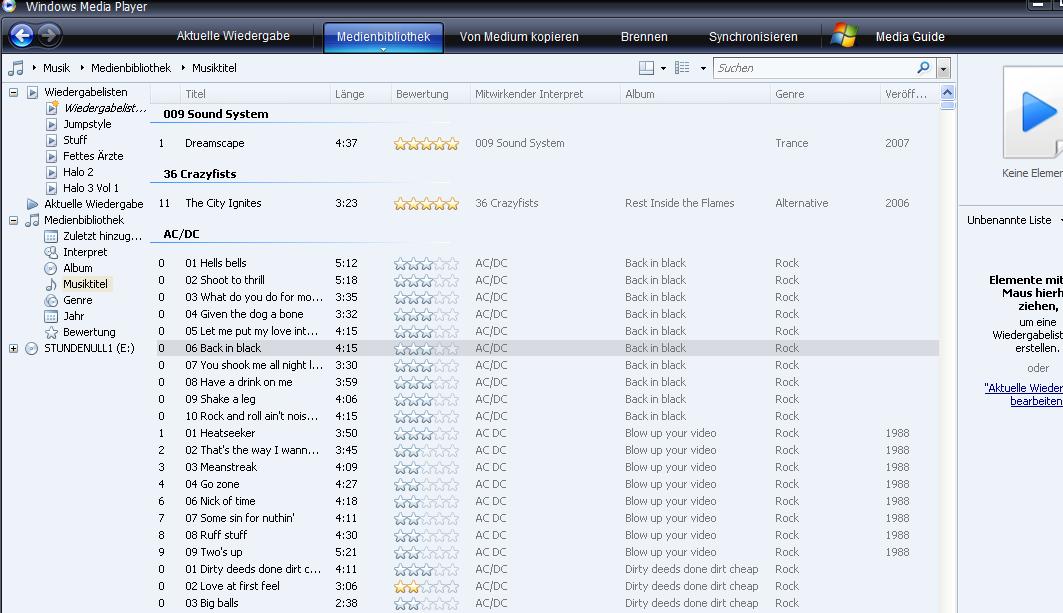Switch to the Aktuelle Wiedergabe tab
The width and height of the screenshot is (1063, 613).
point(233,36)
